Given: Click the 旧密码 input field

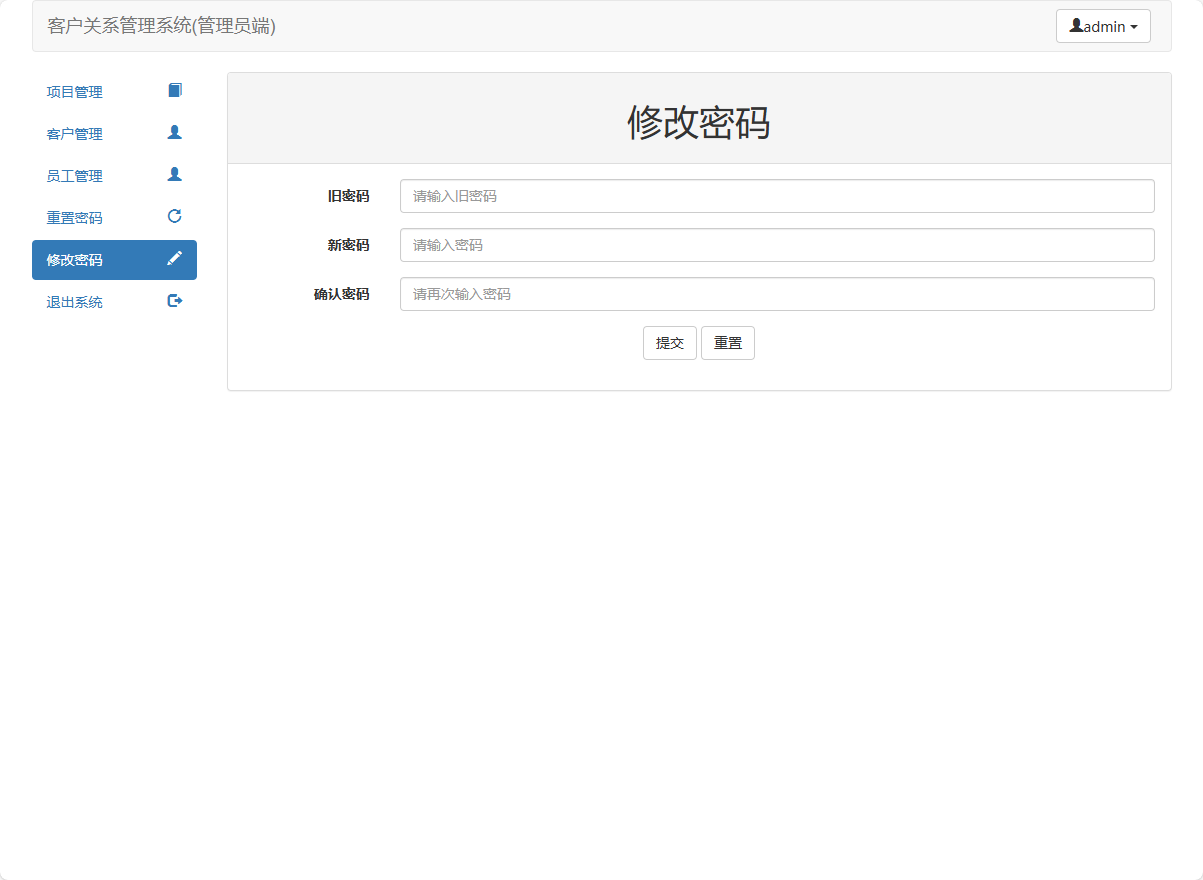Looking at the screenshot, I should coord(776,195).
